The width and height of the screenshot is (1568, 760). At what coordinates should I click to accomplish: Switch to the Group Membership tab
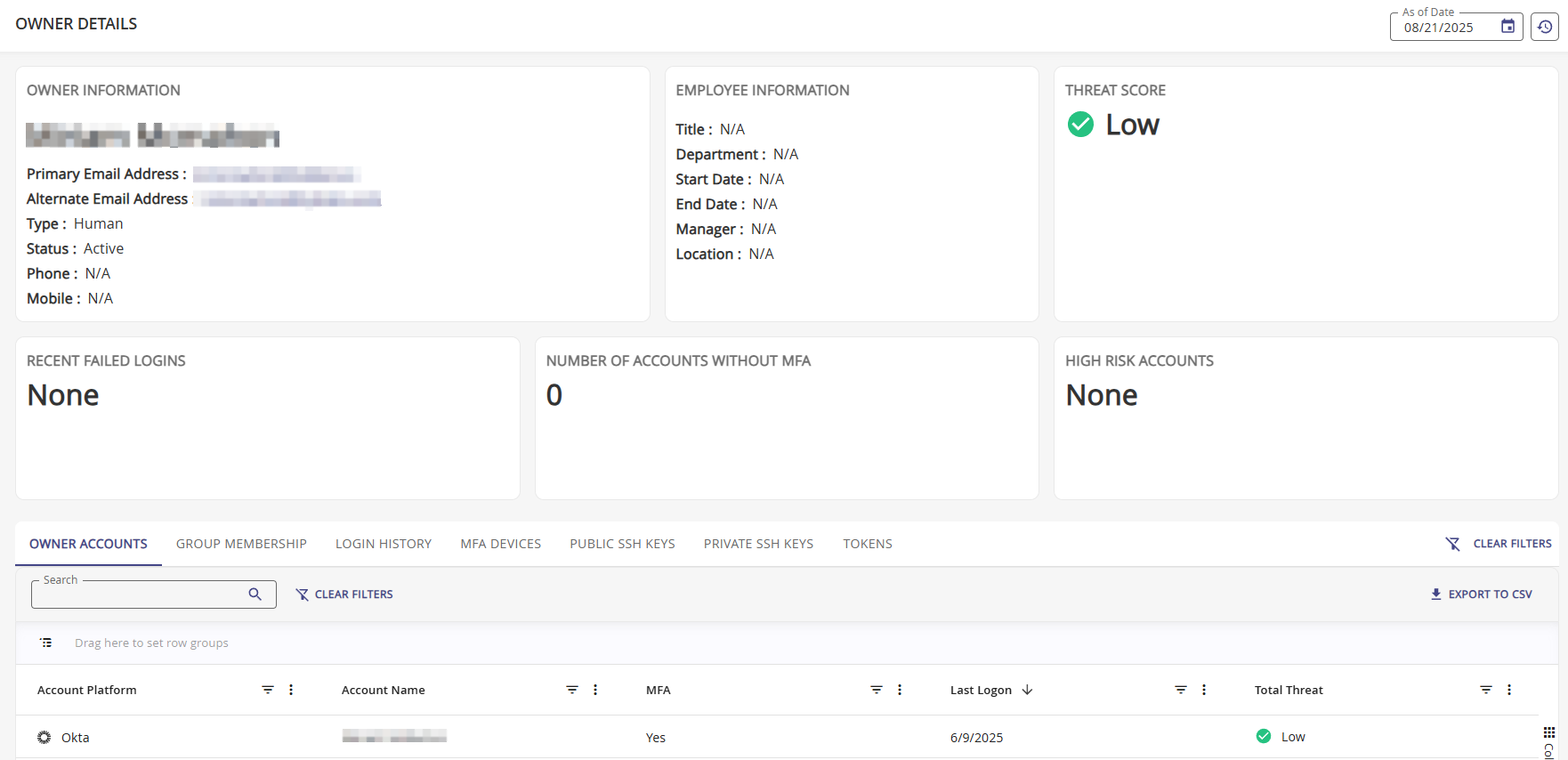241,544
